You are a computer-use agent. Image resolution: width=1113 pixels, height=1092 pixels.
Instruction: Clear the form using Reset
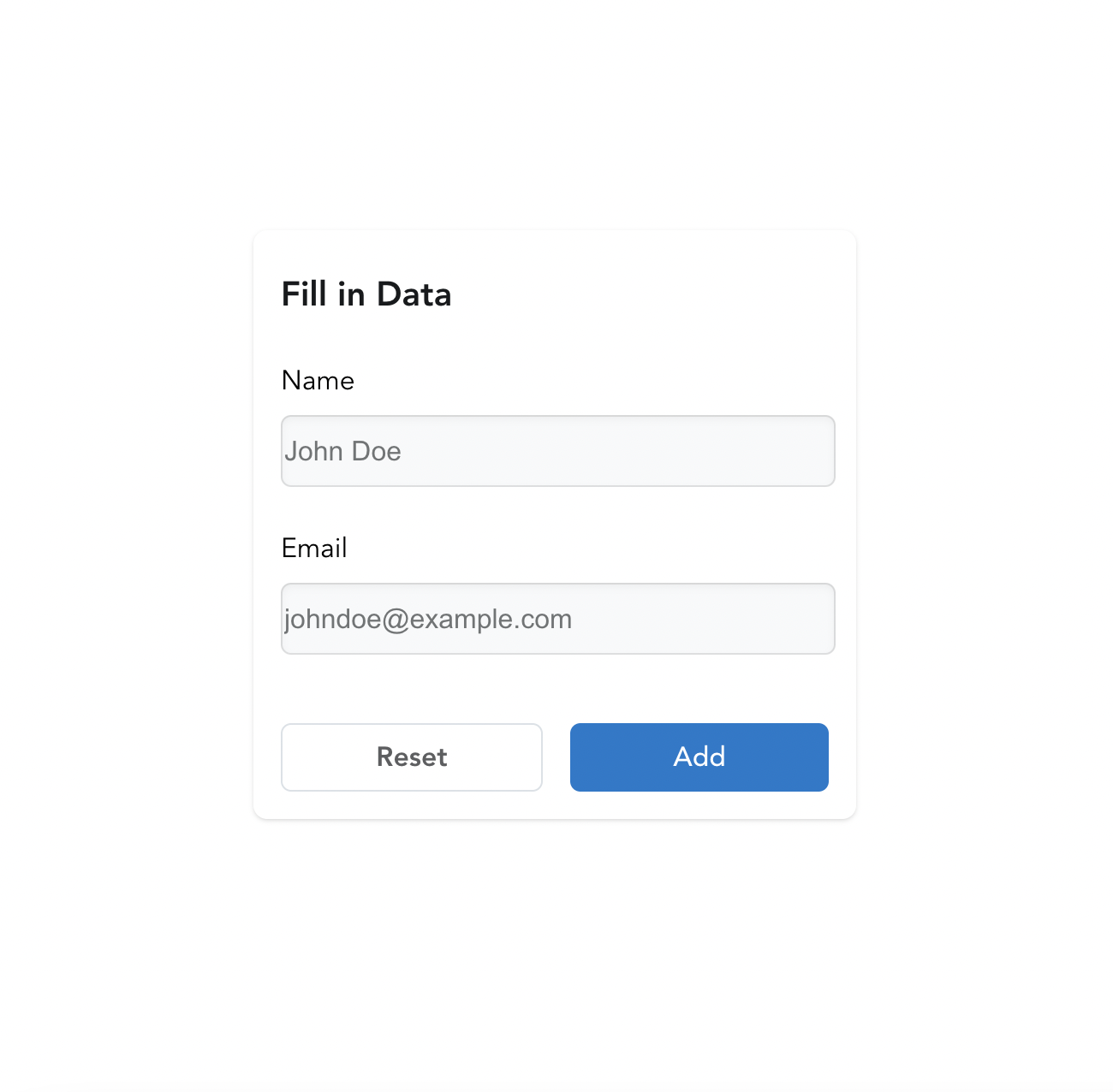click(x=412, y=757)
